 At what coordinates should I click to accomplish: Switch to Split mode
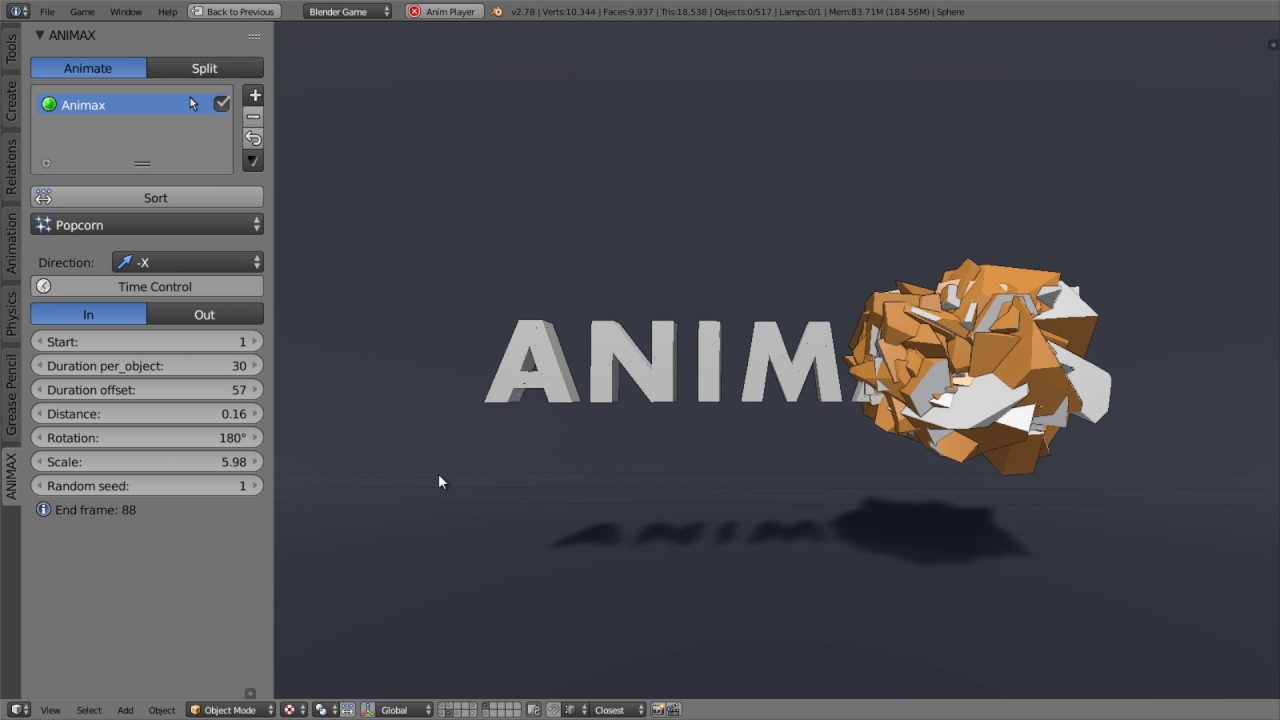point(205,68)
